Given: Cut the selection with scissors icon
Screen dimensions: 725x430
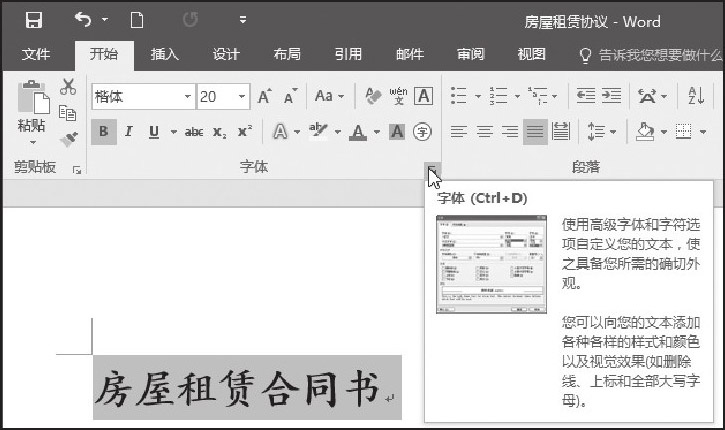Looking at the screenshot, I should tap(68, 86).
